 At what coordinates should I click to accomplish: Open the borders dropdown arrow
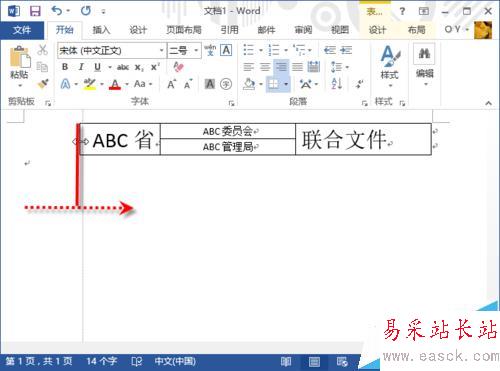[286, 84]
